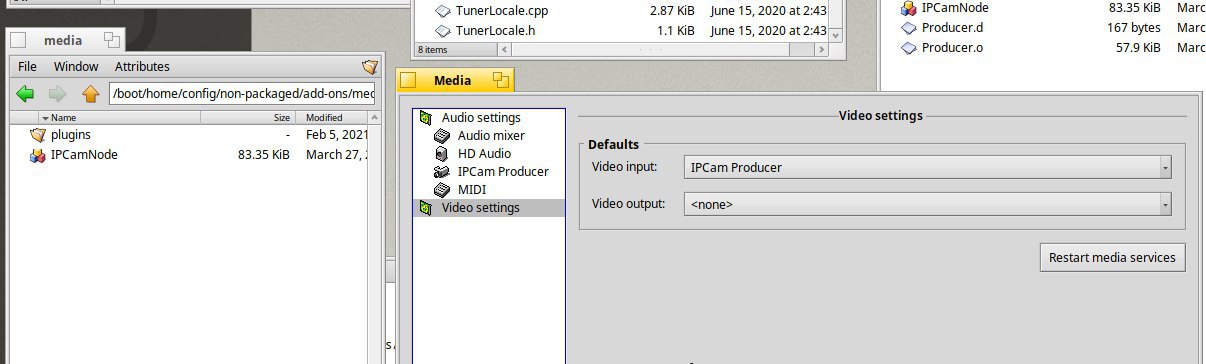The height and width of the screenshot is (364, 1206).
Task: Go back with the green left arrow
Action: (x=25, y=94)
